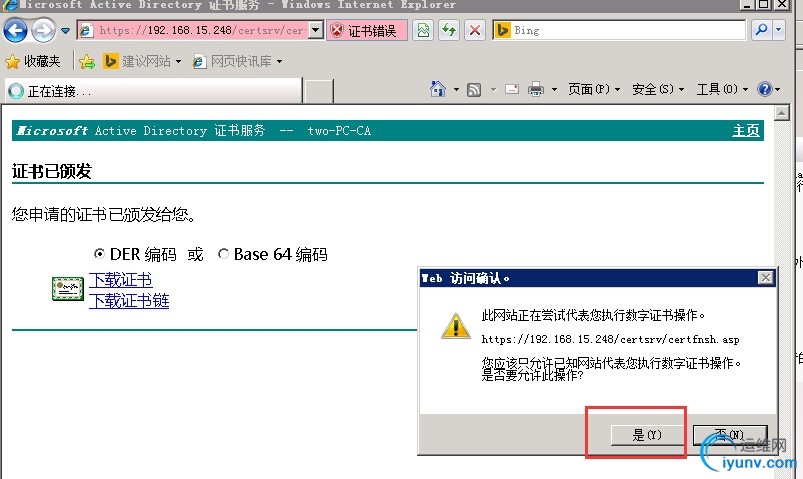The height and width of the screenshot is (479, 803).
Task: Click the Home page icon
Action: click(x=438, y=89)
